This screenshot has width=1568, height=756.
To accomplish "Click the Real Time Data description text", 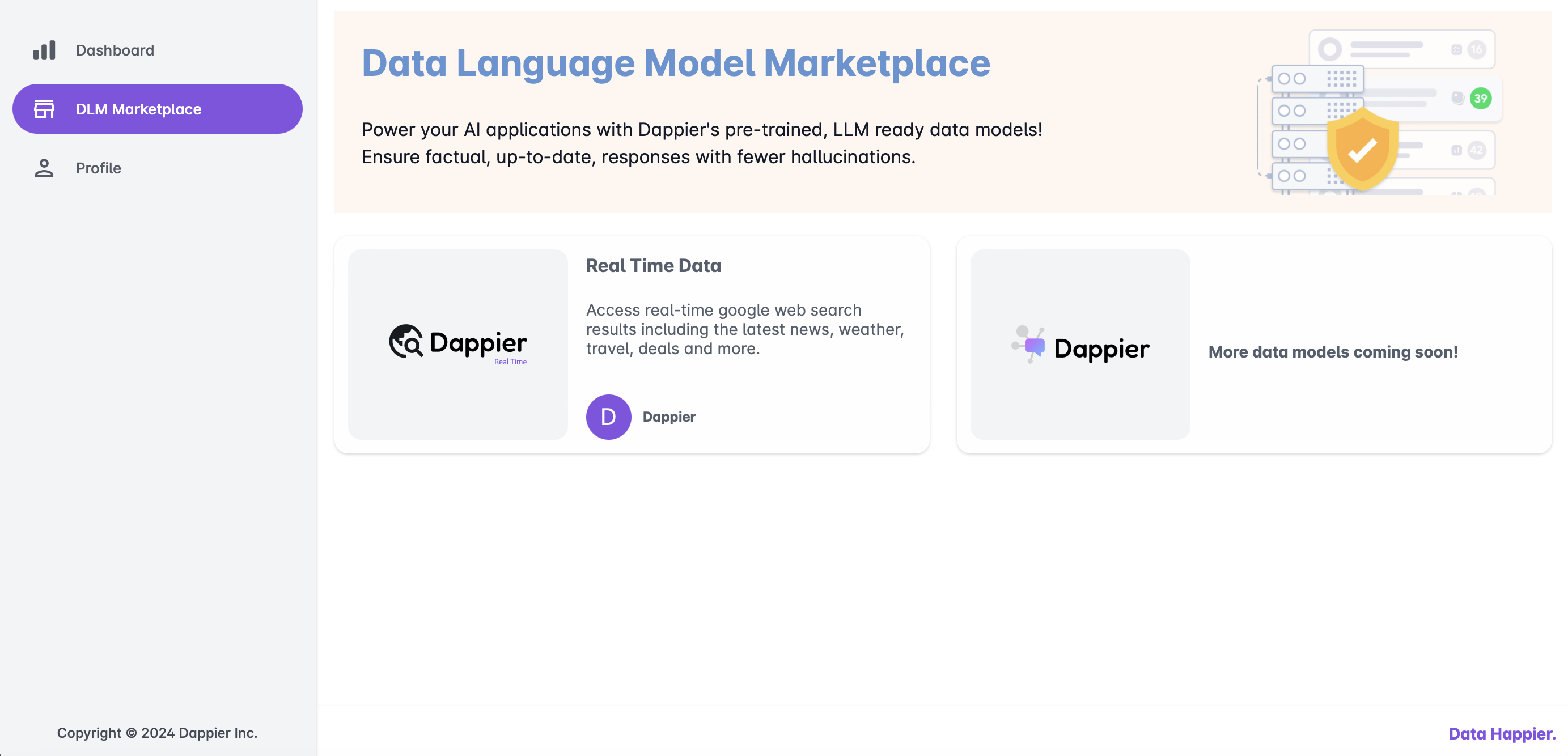I will (x=744, y=329).
